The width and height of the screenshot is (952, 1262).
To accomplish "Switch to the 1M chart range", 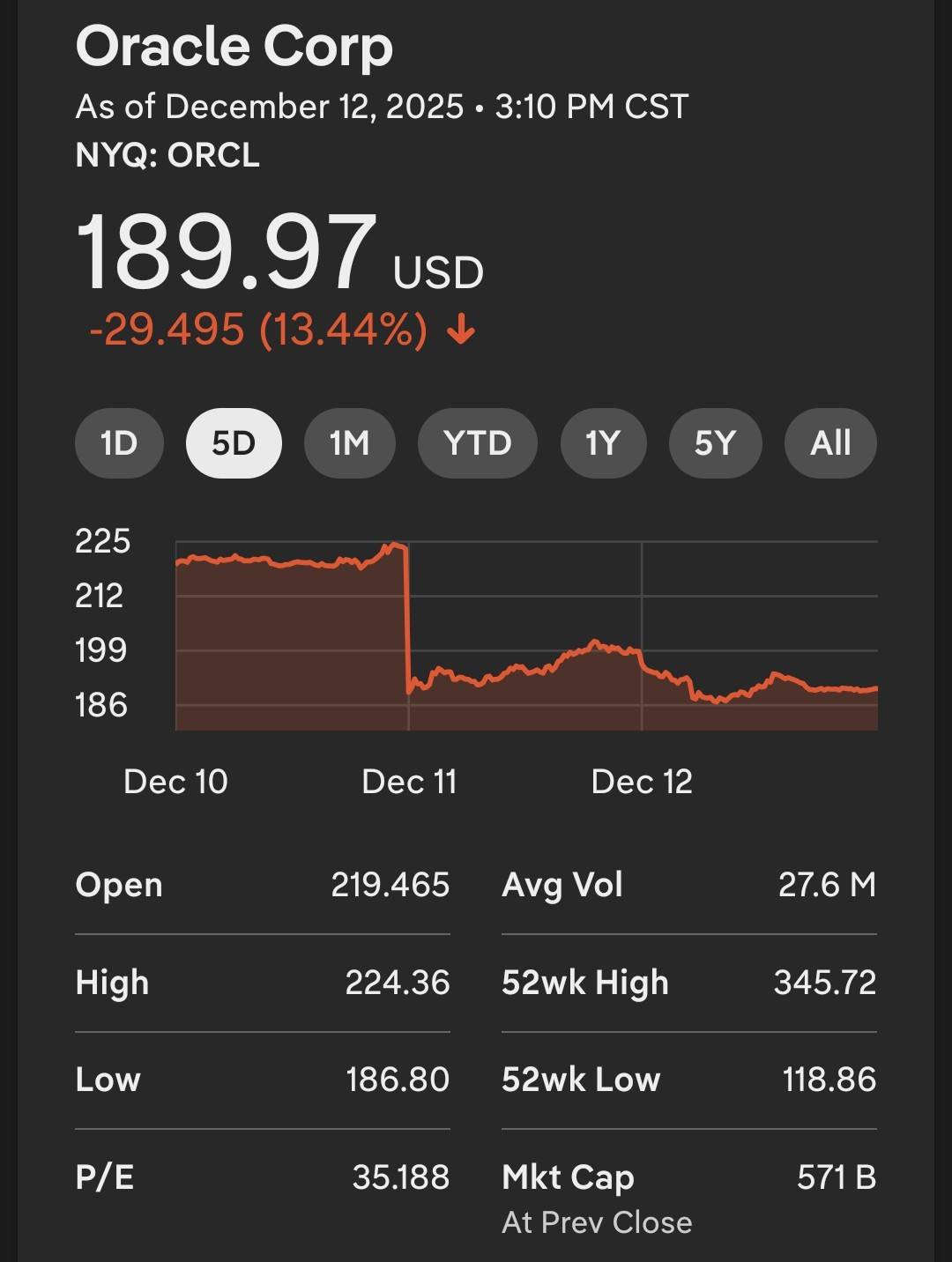I will 349,443.
